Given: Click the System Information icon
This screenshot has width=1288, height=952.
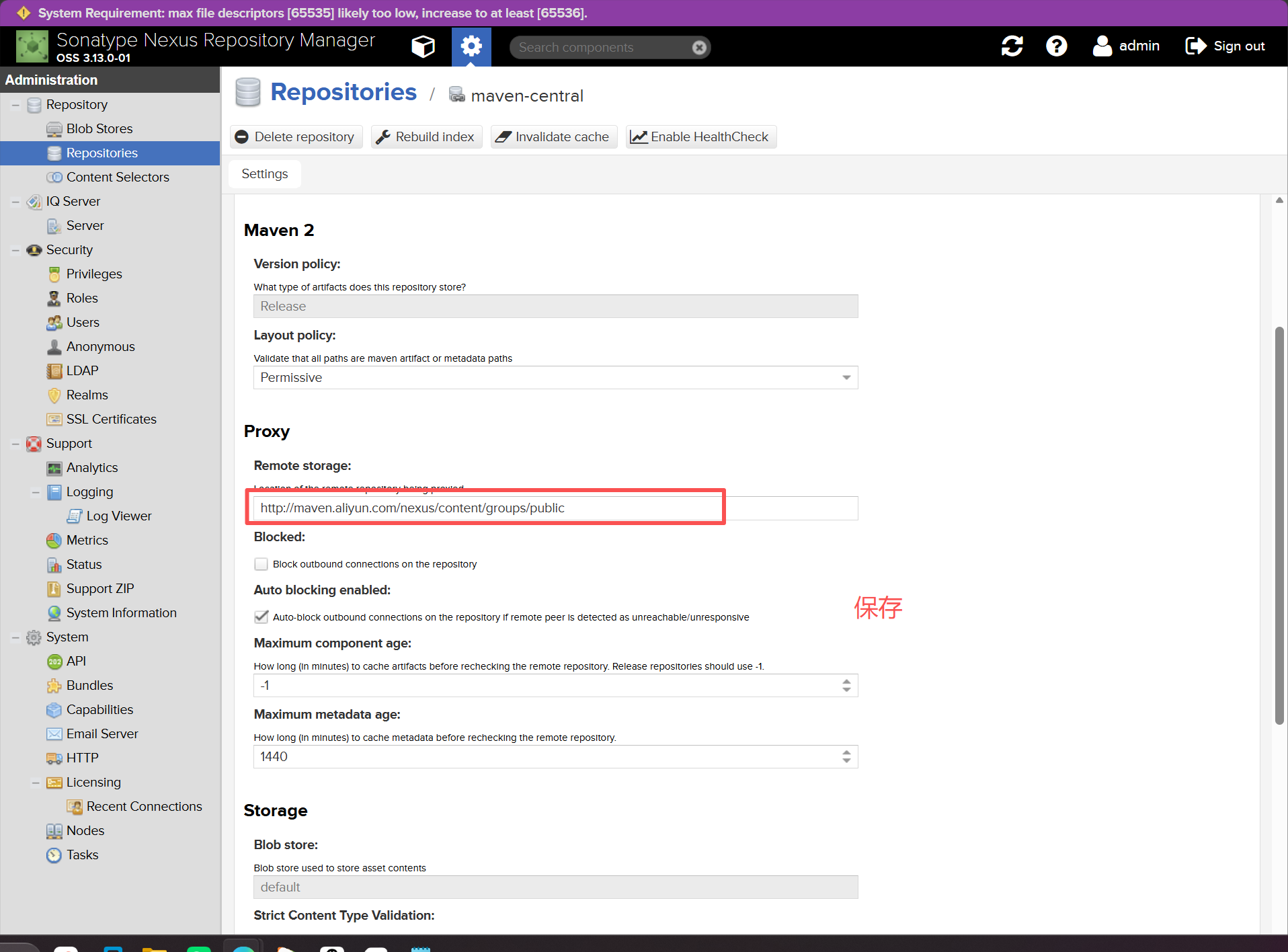Looking at the screenshot, I should click(x=54, y=613).
